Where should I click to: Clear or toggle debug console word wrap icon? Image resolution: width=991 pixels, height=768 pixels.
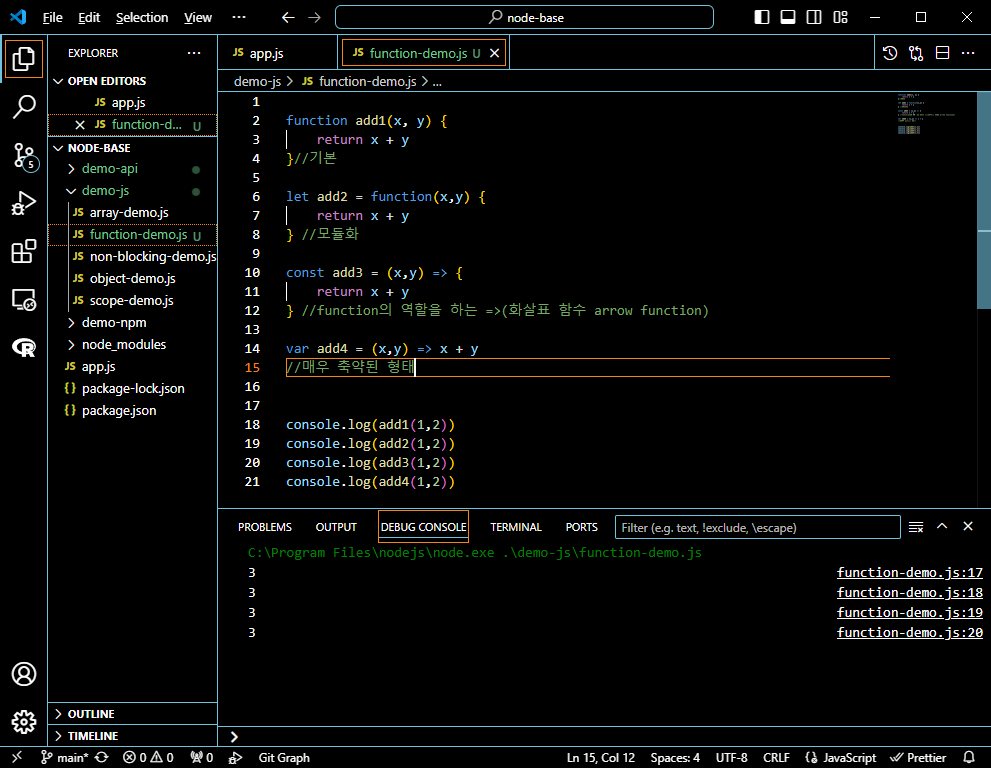[x=916, y=527]
